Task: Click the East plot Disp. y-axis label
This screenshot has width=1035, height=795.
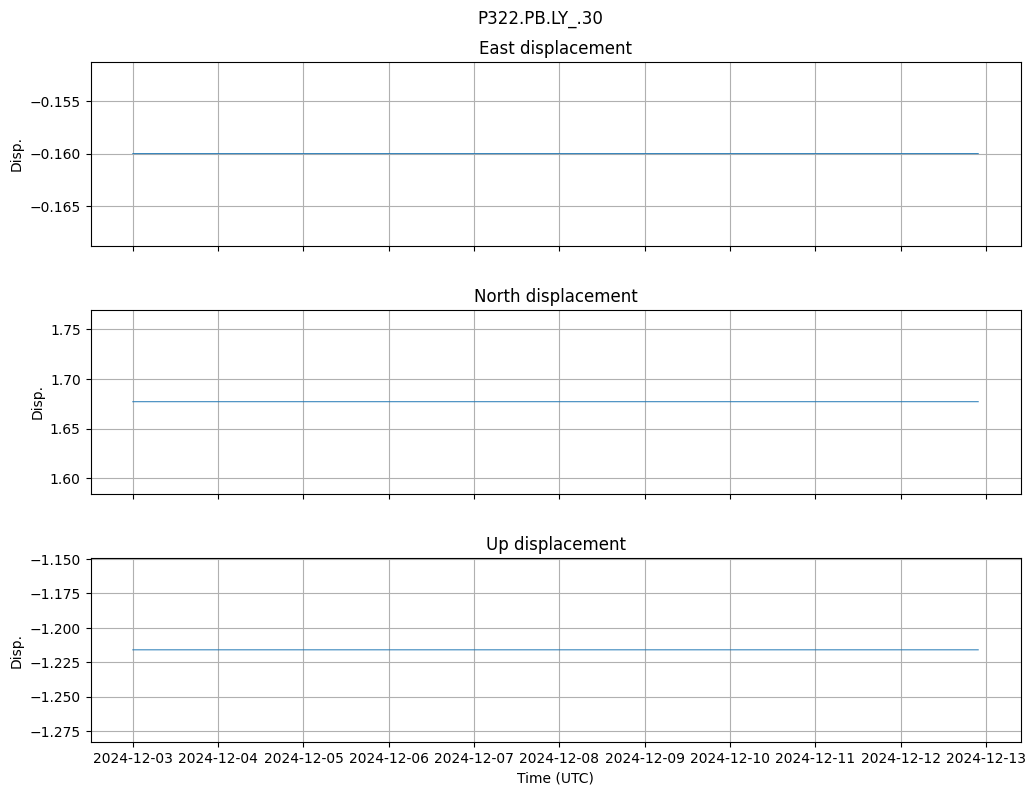Action: (17, 154)
